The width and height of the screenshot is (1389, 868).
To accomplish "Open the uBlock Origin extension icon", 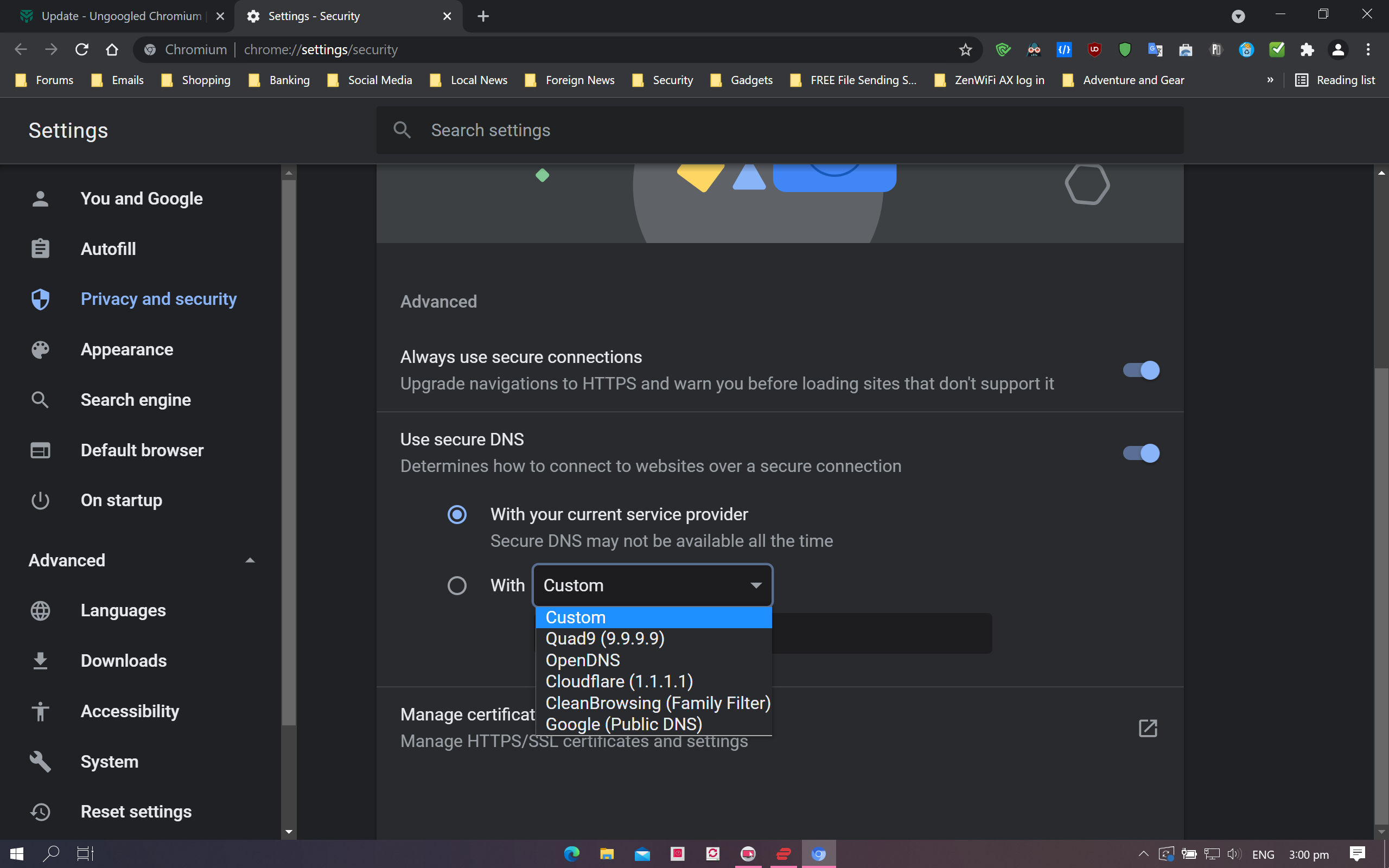I will (x=1094, y=50).
